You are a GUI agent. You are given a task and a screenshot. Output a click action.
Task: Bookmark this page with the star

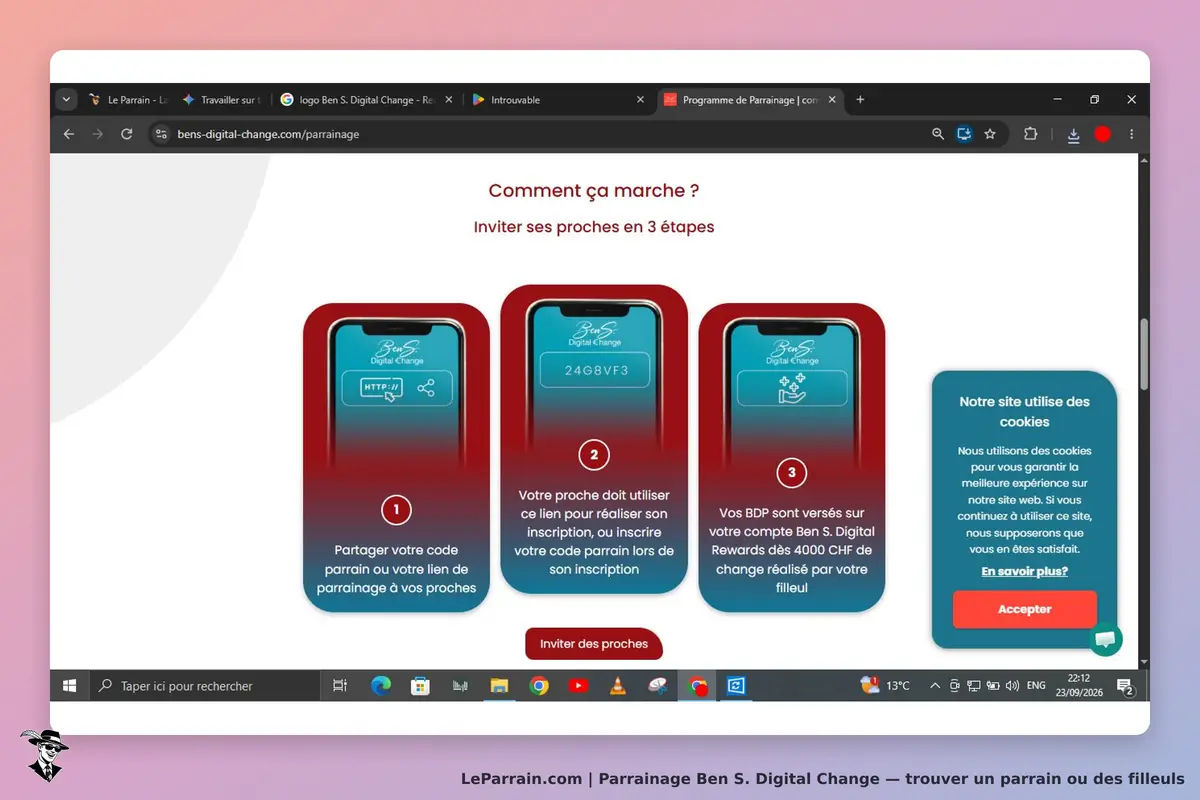[990, 134]
